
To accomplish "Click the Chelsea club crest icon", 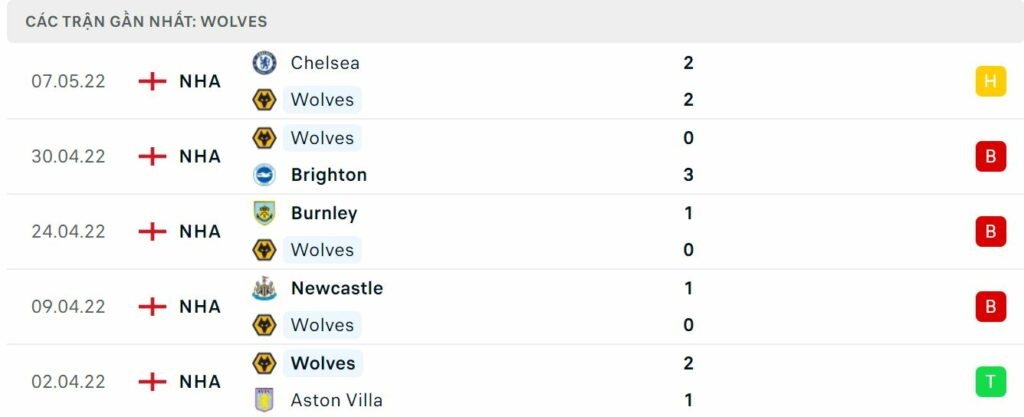I will coord(264,63).
